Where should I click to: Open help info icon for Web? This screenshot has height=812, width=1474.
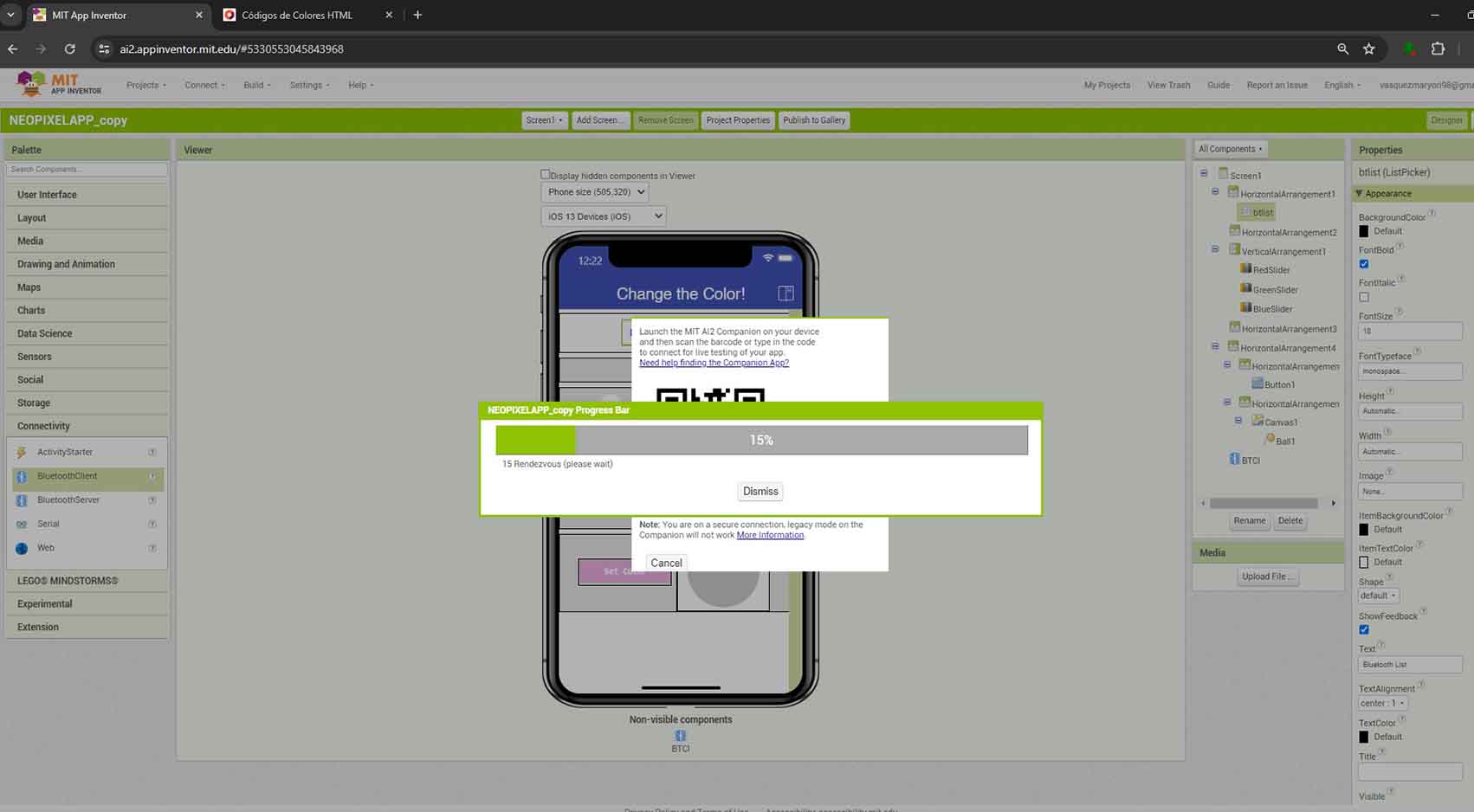[152, 548]
